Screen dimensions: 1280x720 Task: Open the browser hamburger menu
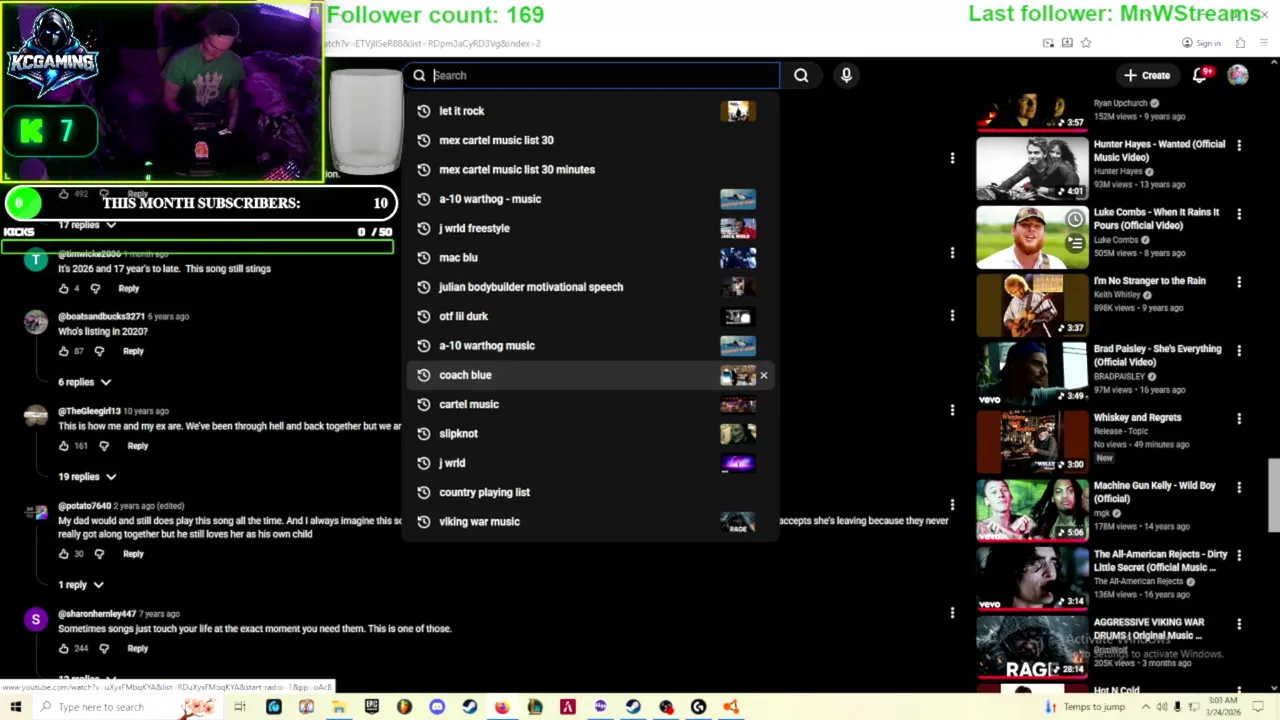click(1264, 43)
